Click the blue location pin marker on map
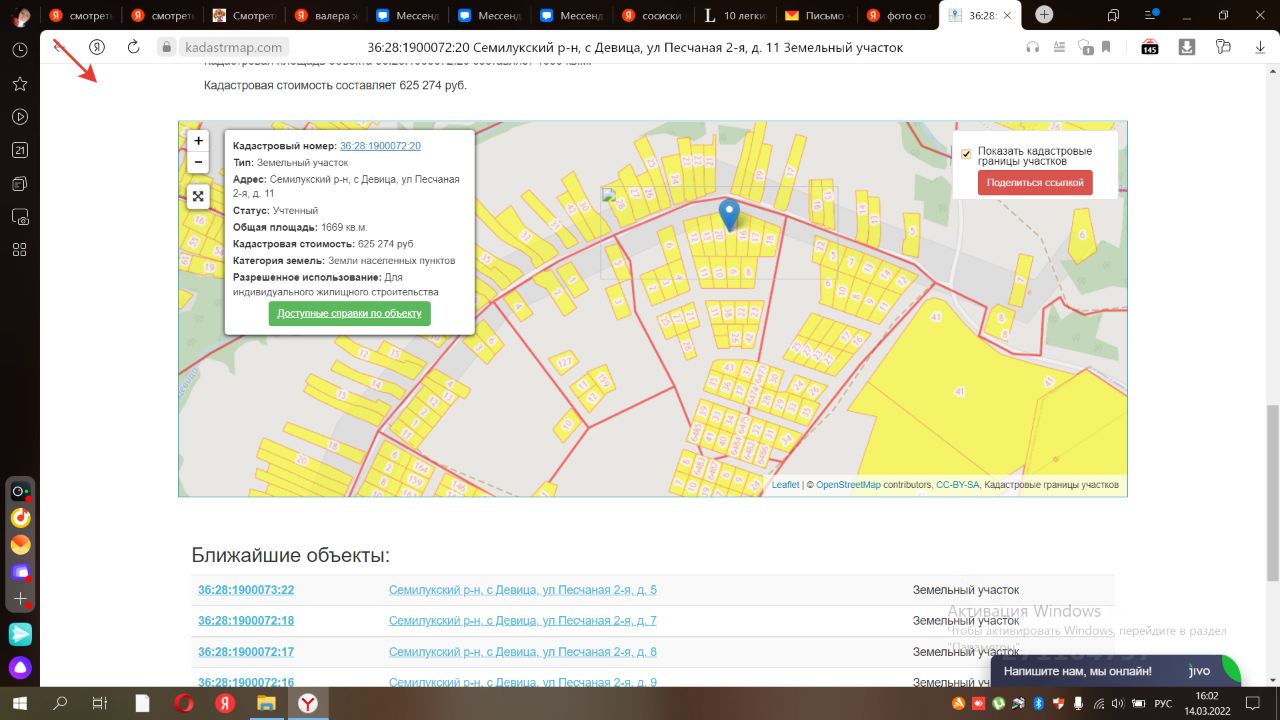This screenshot has width=1280, height=720. [729, 214]
